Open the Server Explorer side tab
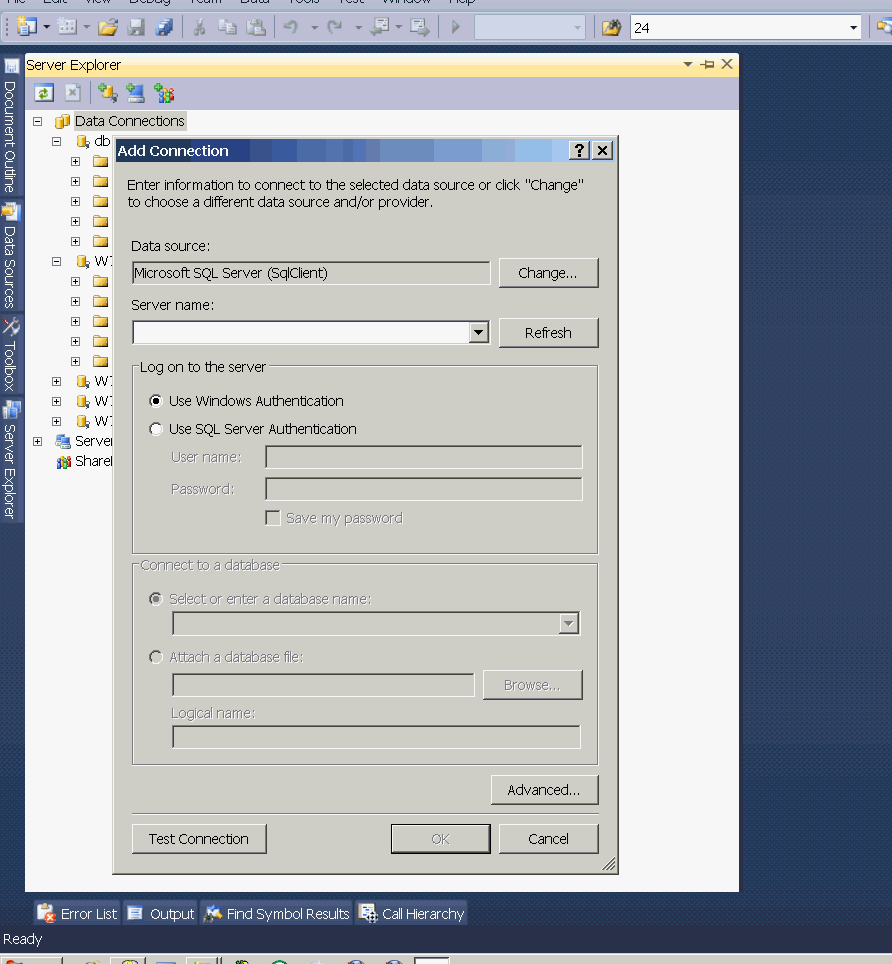This screenshot has width=892, height=964. (x=10, y=460)
